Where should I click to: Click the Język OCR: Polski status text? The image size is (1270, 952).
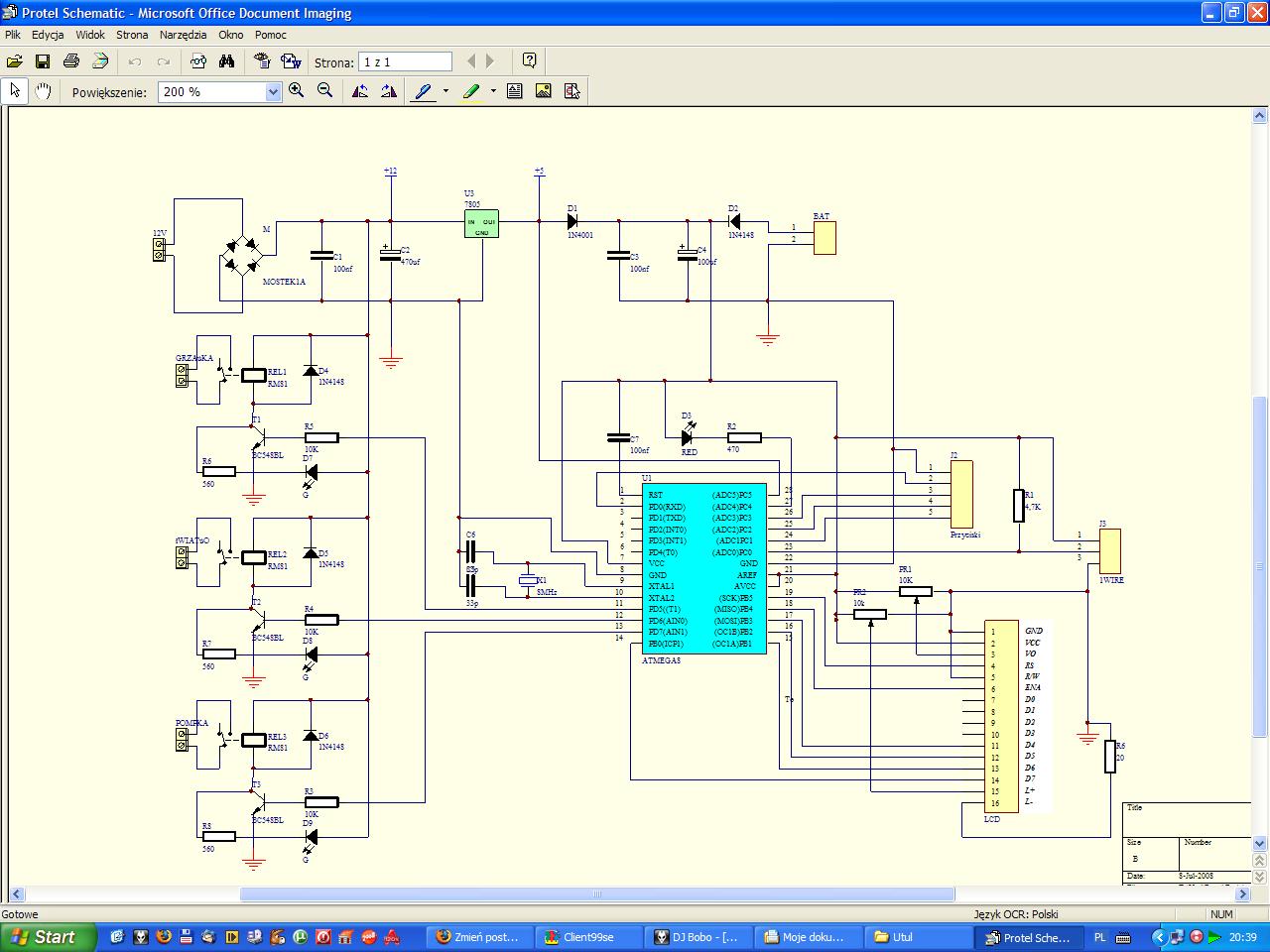coord(1016,914)
